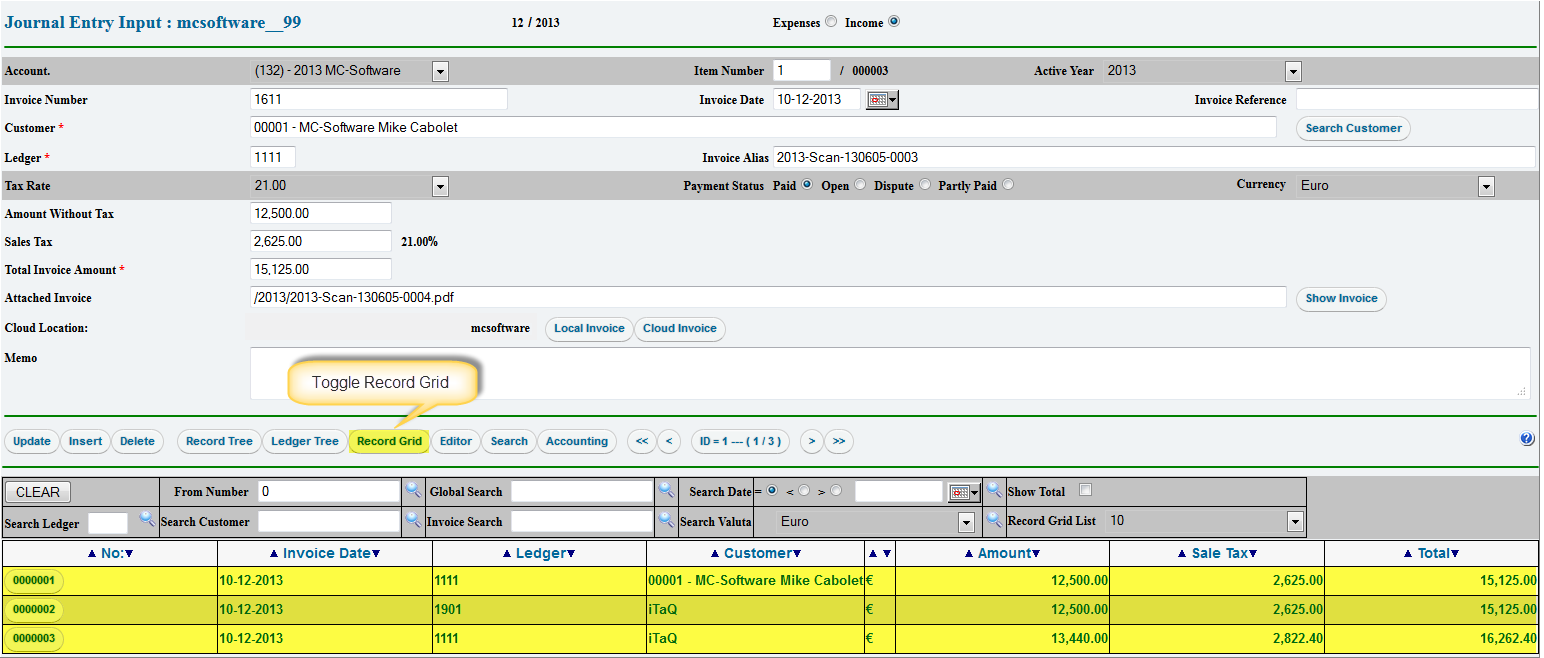Open record 0000002 from the grid

34,609
